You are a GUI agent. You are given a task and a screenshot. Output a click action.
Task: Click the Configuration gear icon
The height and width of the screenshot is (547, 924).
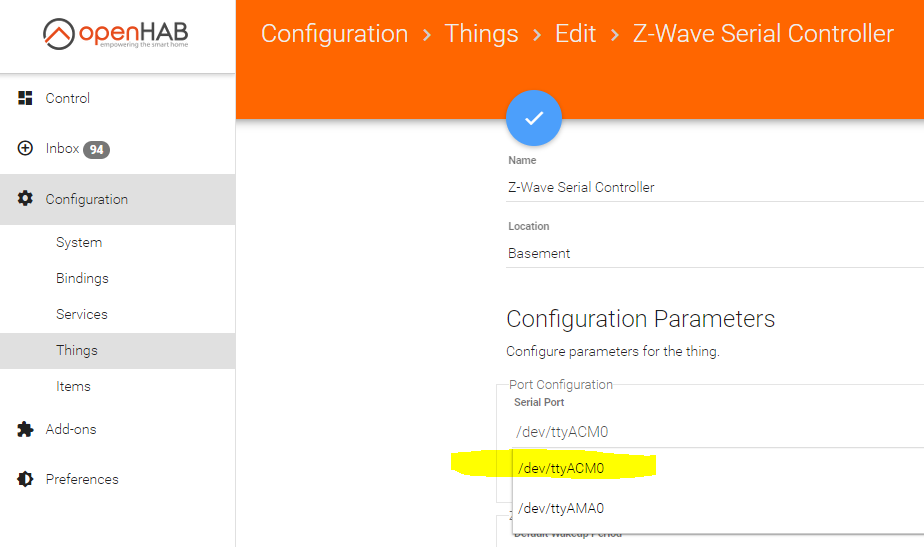click(x=25, y=199)
